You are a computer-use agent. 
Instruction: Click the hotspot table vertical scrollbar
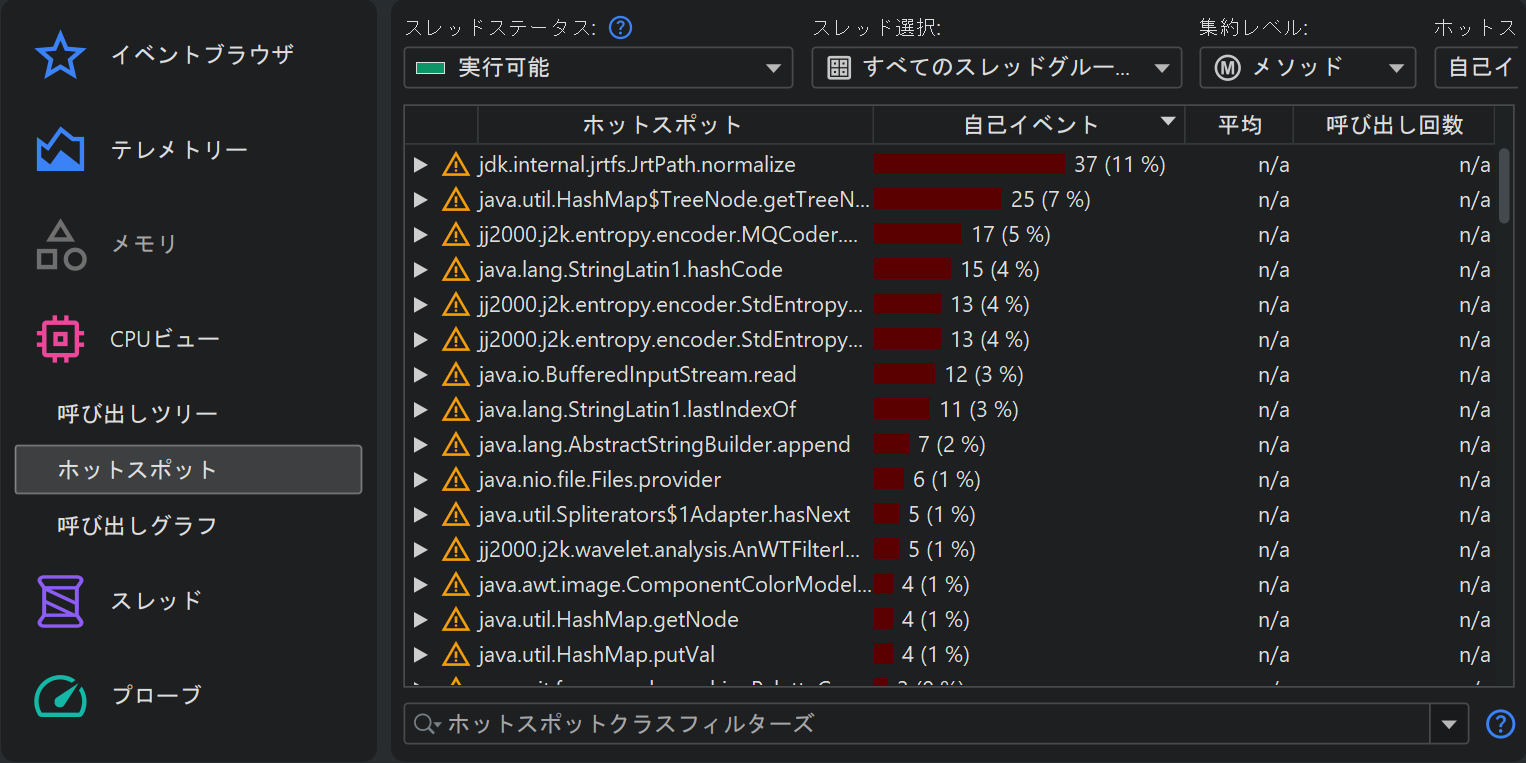click(1504, 186)
